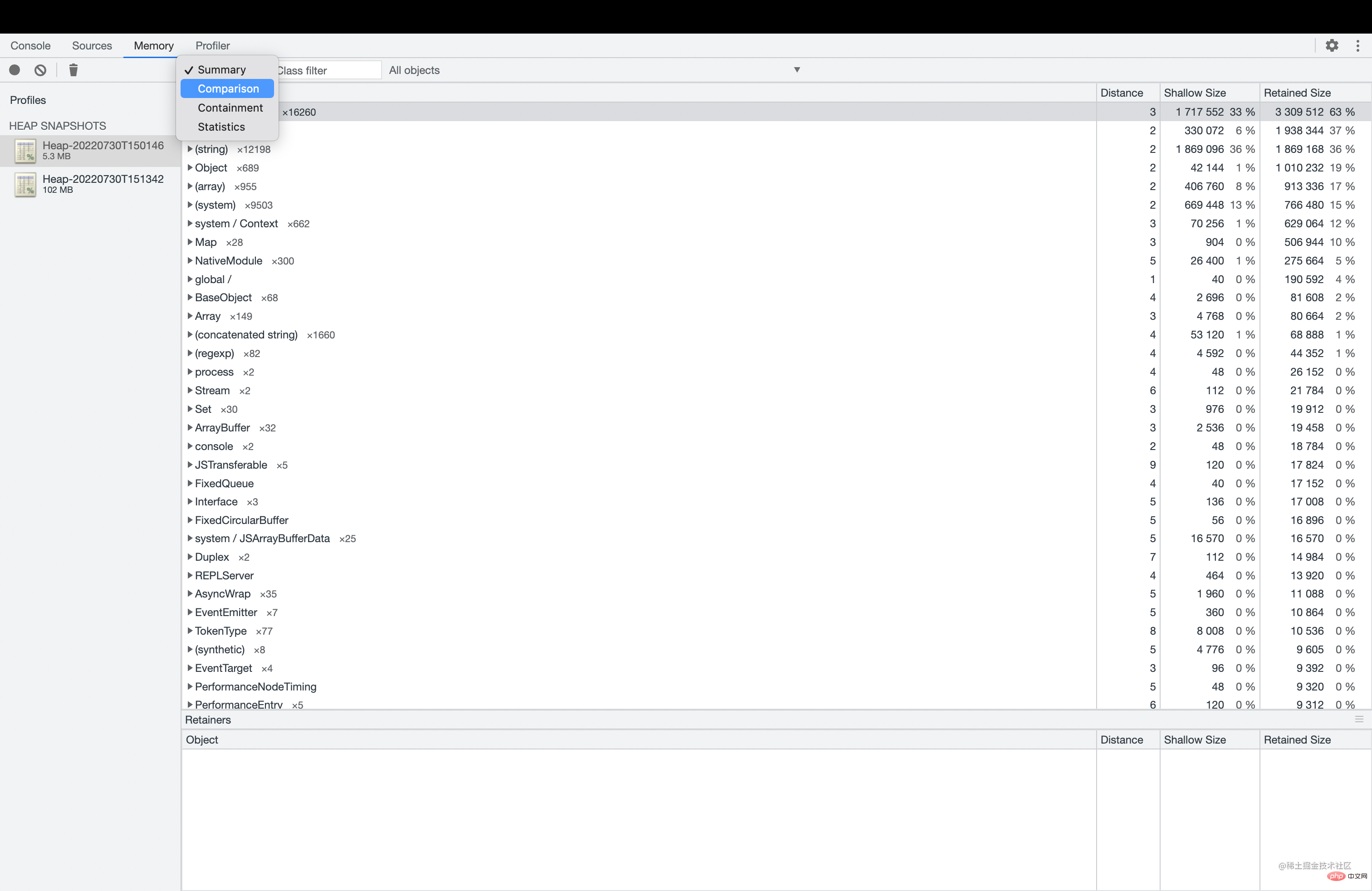Switch to the Profiler tab
The image size is (1372, 891).
coord(212,45)
